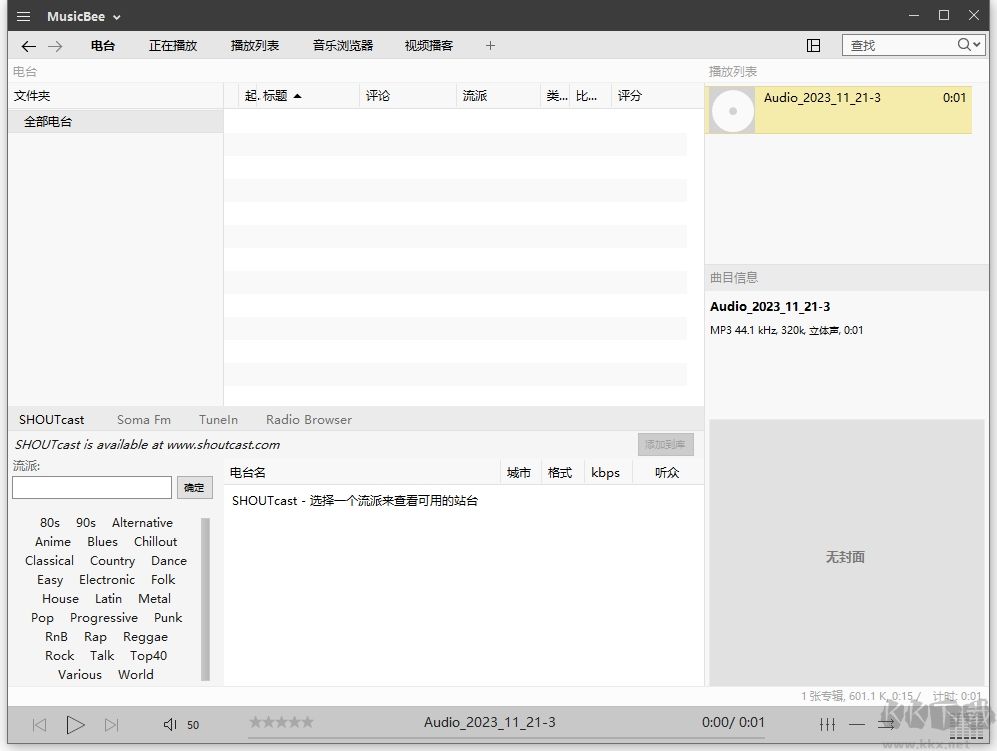The height and width of the screenshot is (751, 997).
Task: Open the equalizer icon in the playback bar
Action: point(827,724)
